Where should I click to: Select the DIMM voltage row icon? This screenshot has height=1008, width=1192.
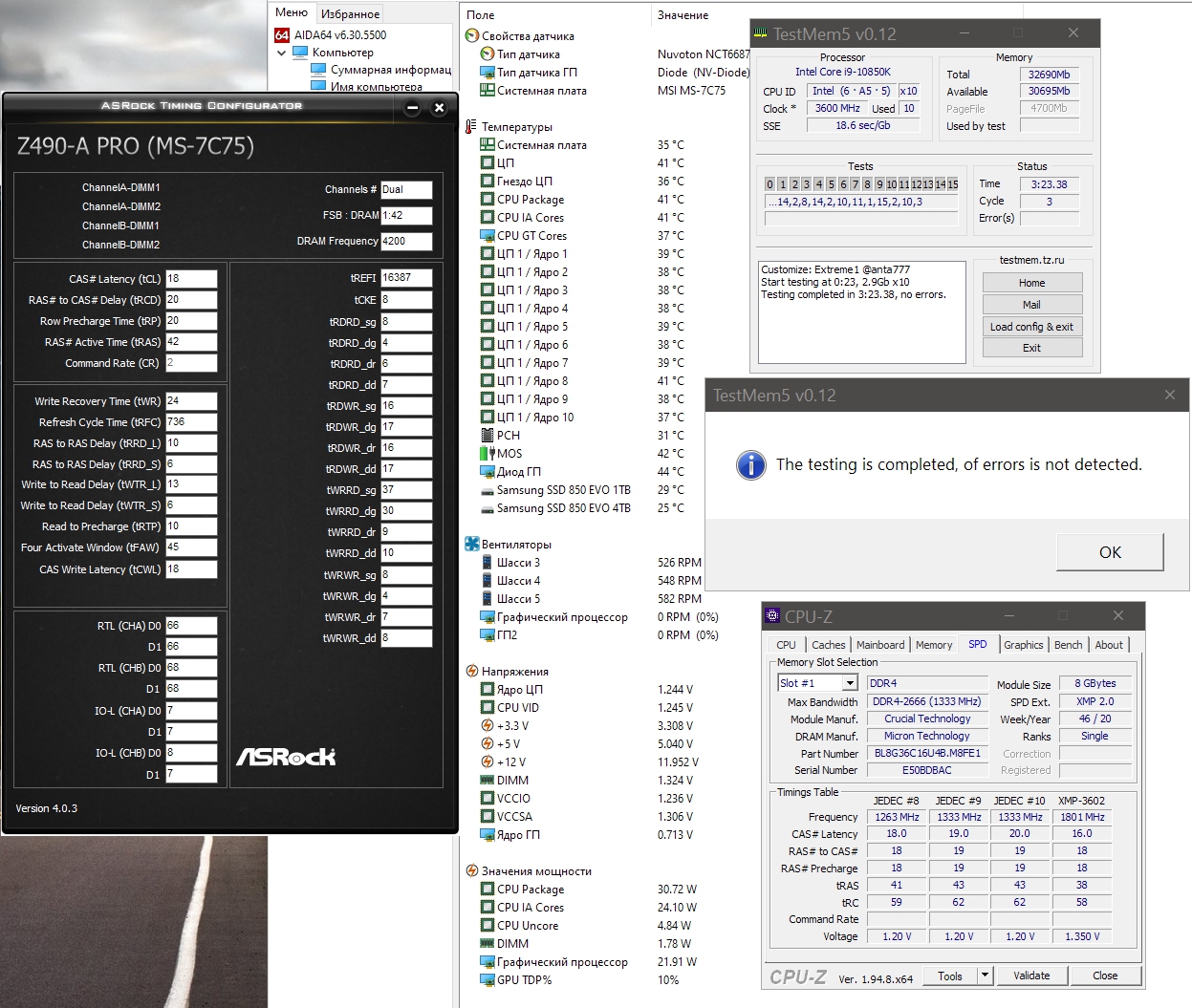point(487,781)
